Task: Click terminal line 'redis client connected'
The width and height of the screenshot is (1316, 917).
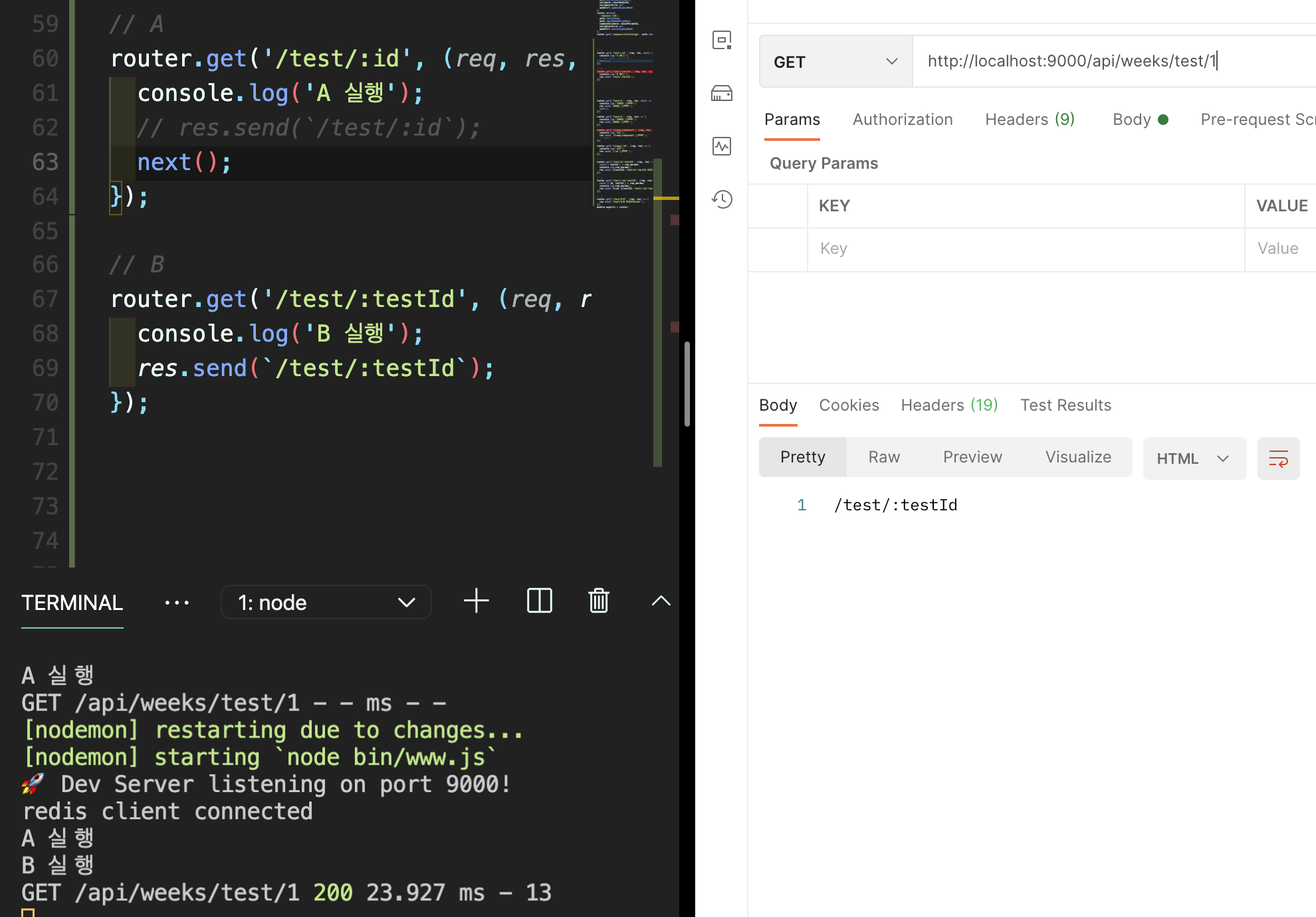Action: [167, 811]
